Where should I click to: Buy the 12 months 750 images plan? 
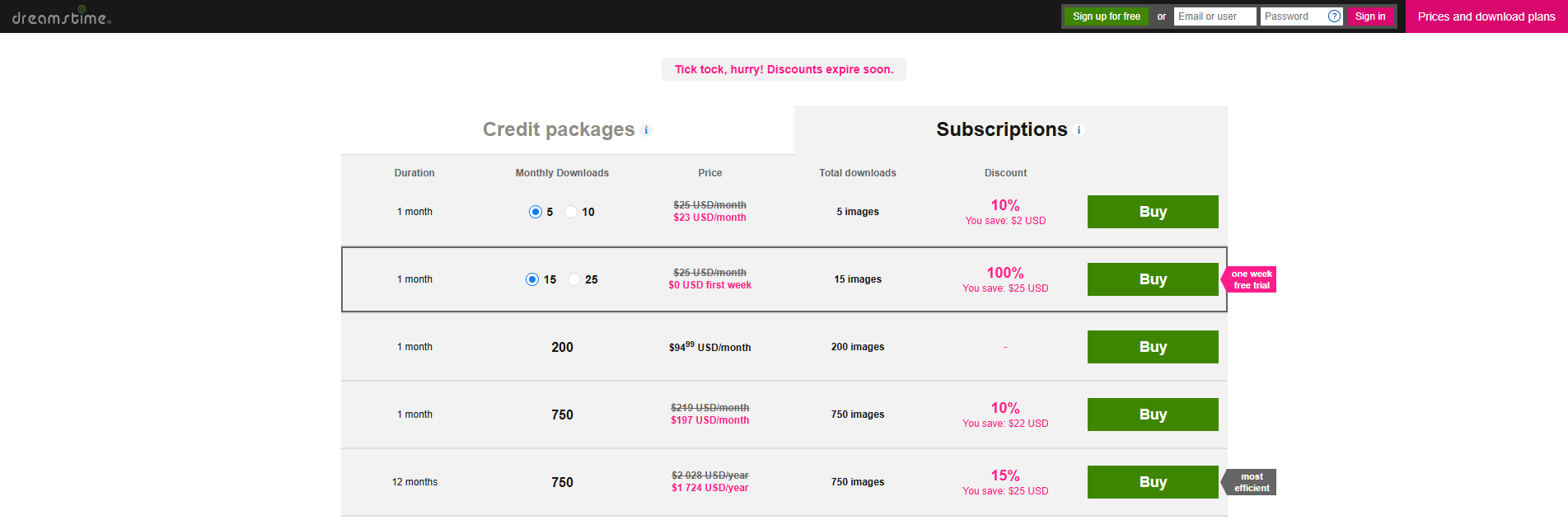(x=1153, y=482)
